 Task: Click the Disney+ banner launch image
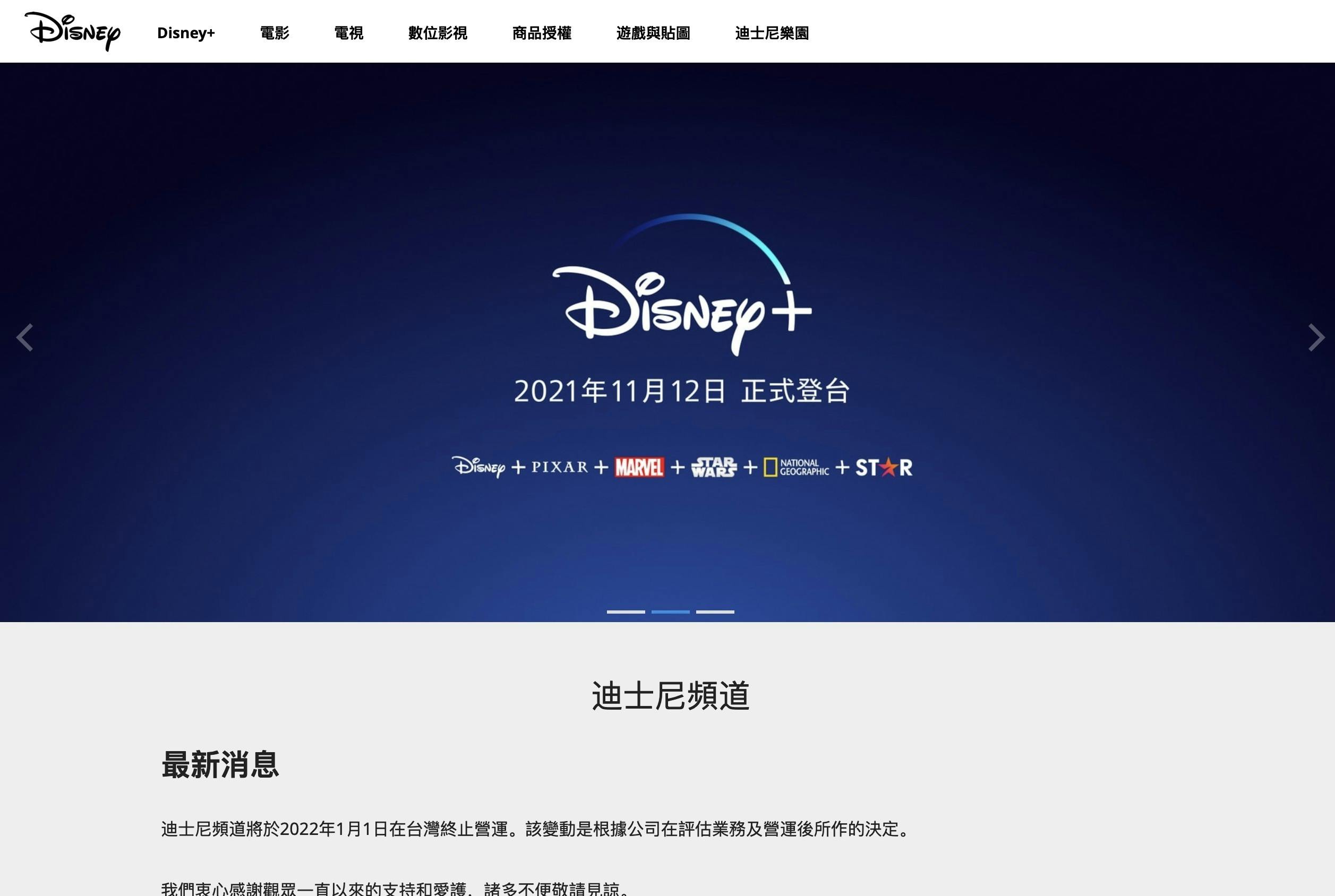667,342
